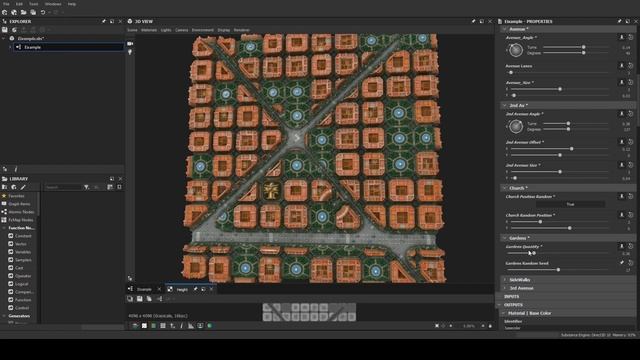Open the 3D View Lights menu
The image size is (640, 360).
click(x=166, y=30)
